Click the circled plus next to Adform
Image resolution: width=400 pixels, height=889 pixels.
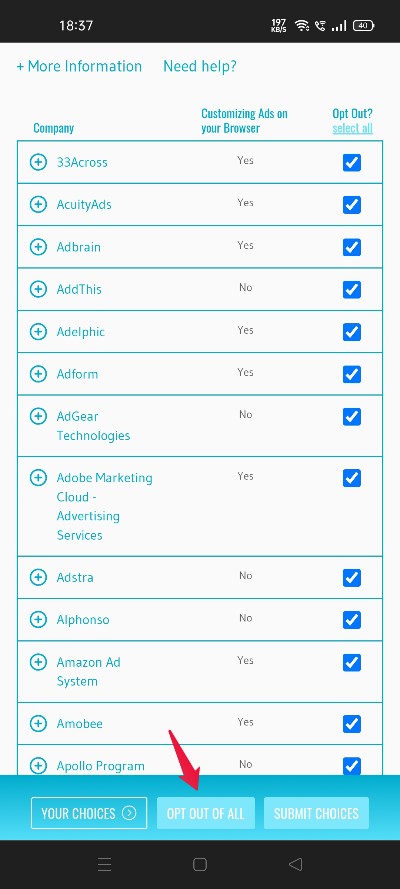point(38,374)
